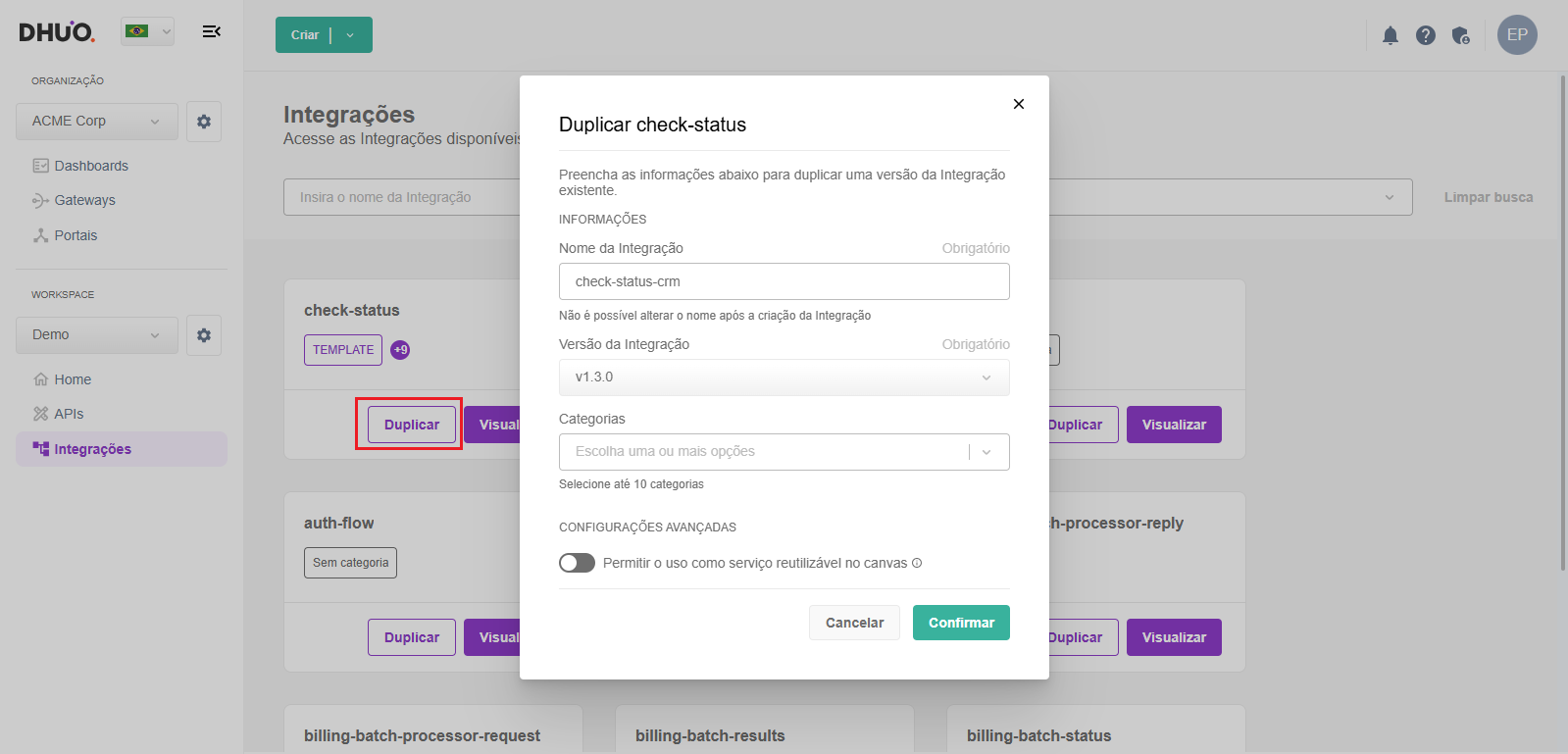Collapse the sidebar menu icon
The height and width of the screenshot is (754, 1568).
(x=211, y=31)
